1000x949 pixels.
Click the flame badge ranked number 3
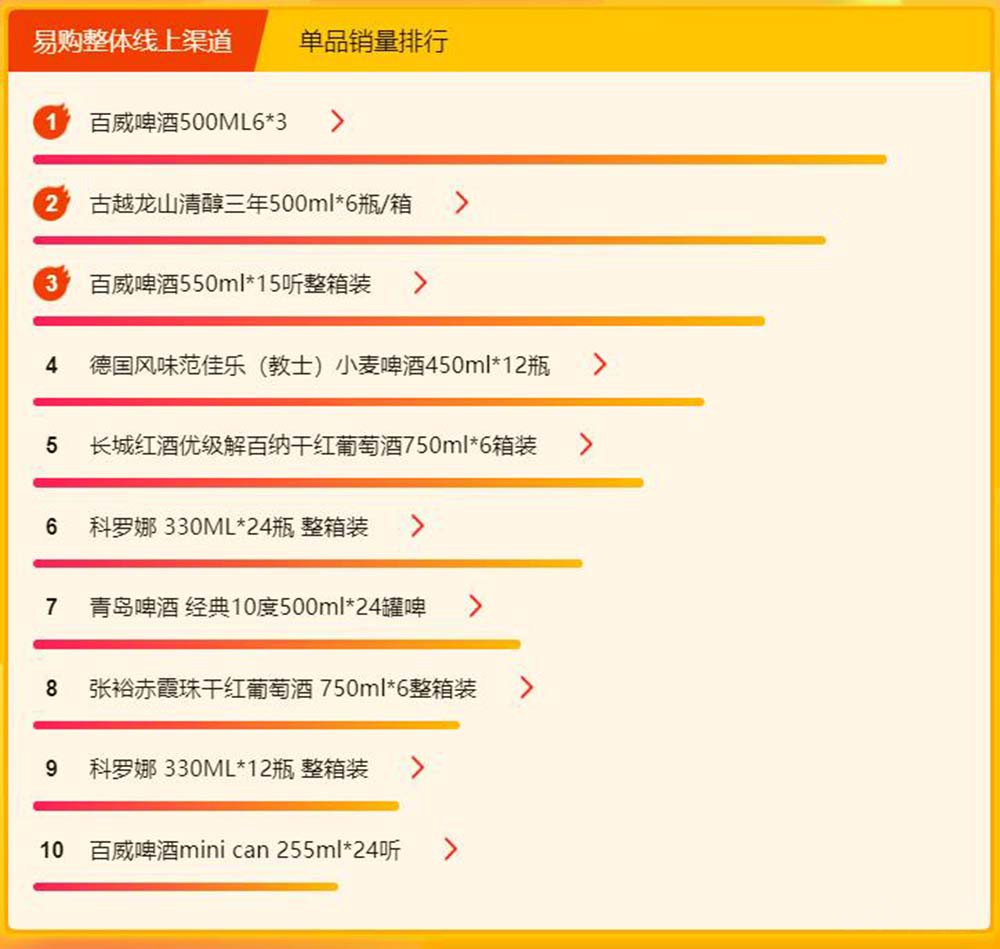tap(51, 283)
